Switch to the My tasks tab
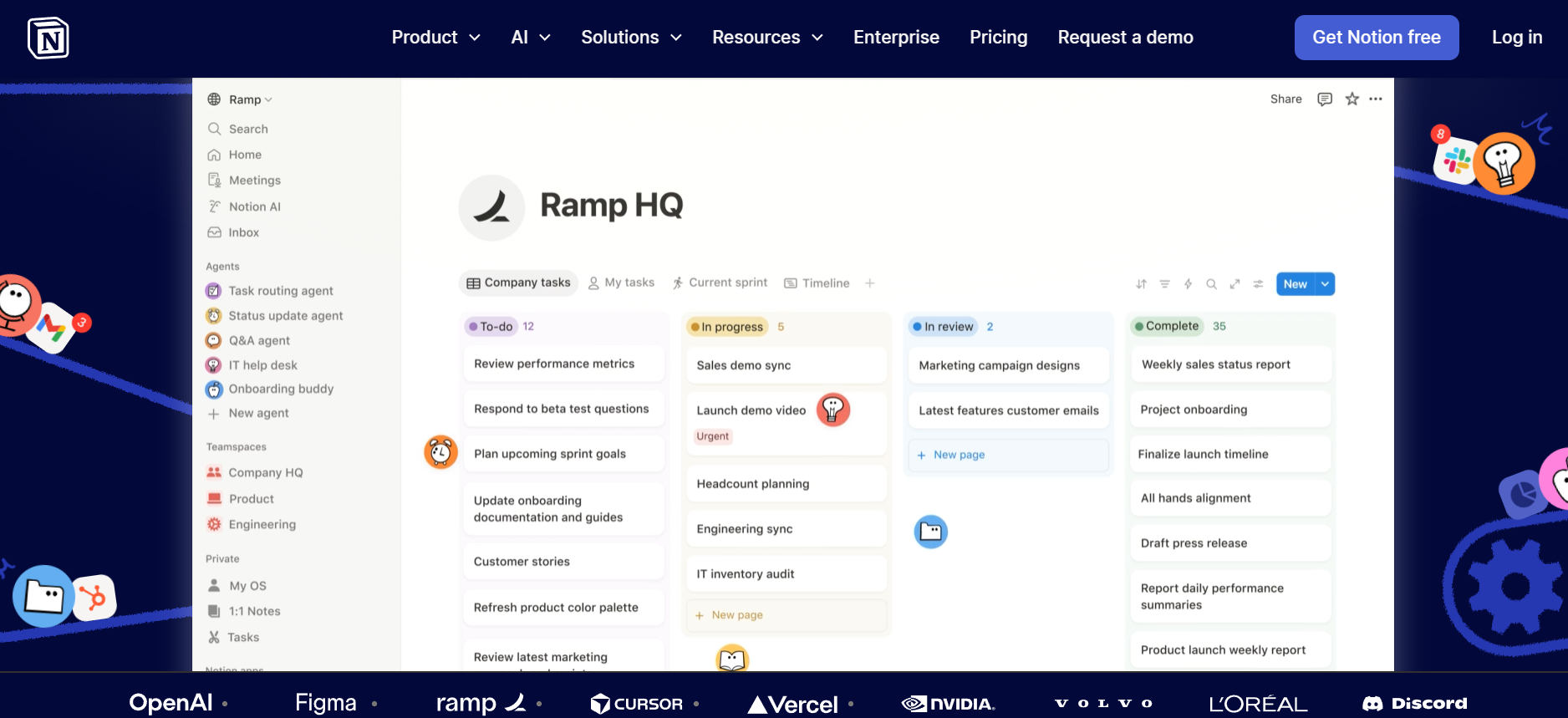 coord(621,283)
